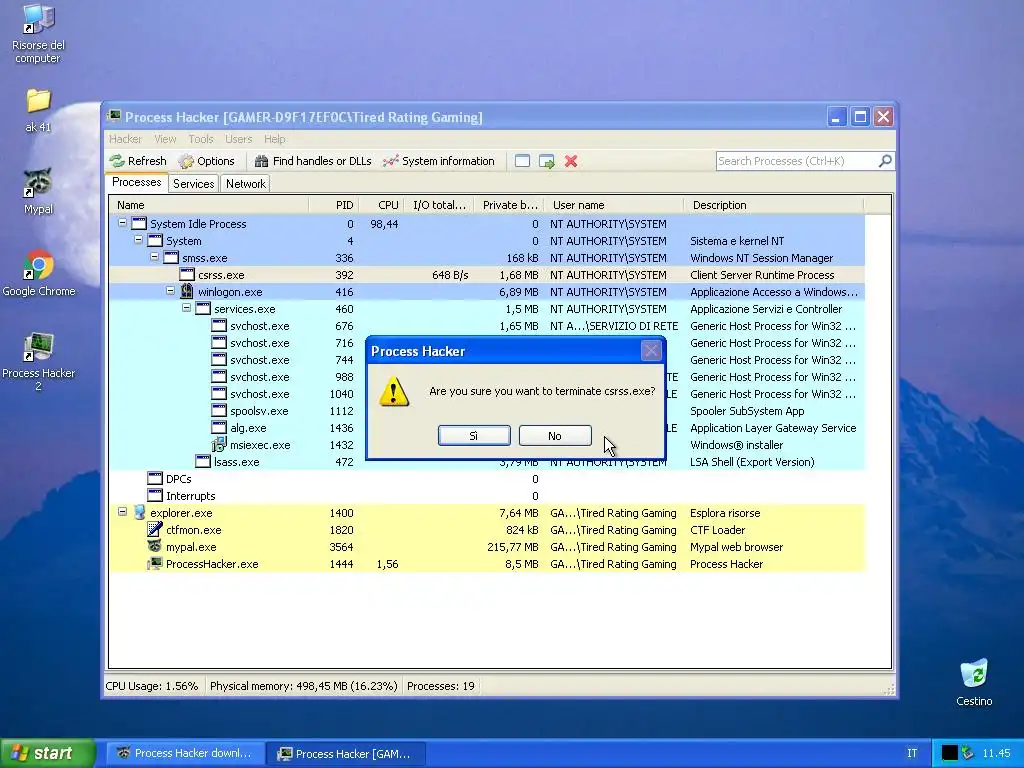The height and width of the screenshot is (768, 1024).
Task: Click the explorer.exe process icon
Action: tap(139, 513)
